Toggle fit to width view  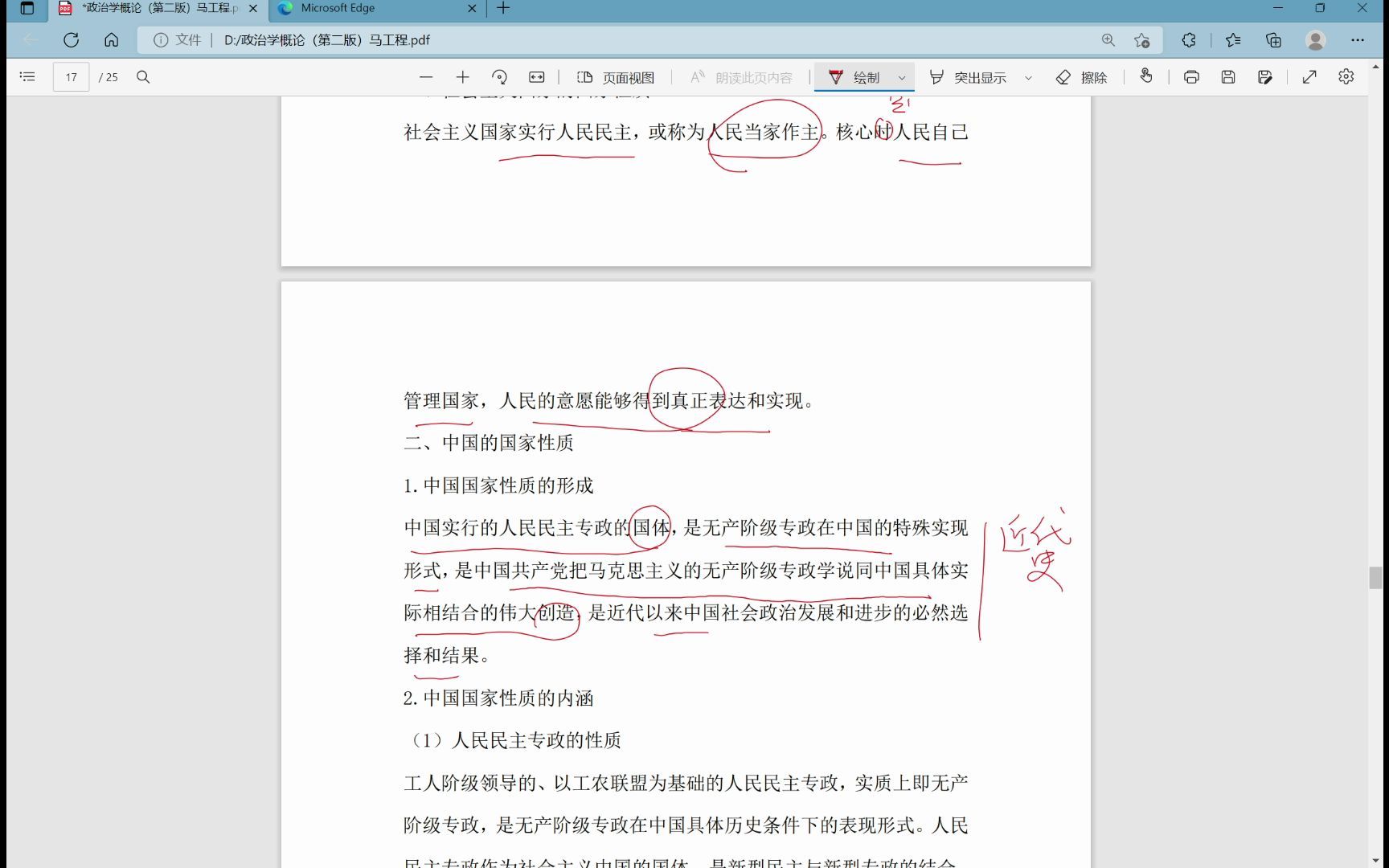coord(536,77)
